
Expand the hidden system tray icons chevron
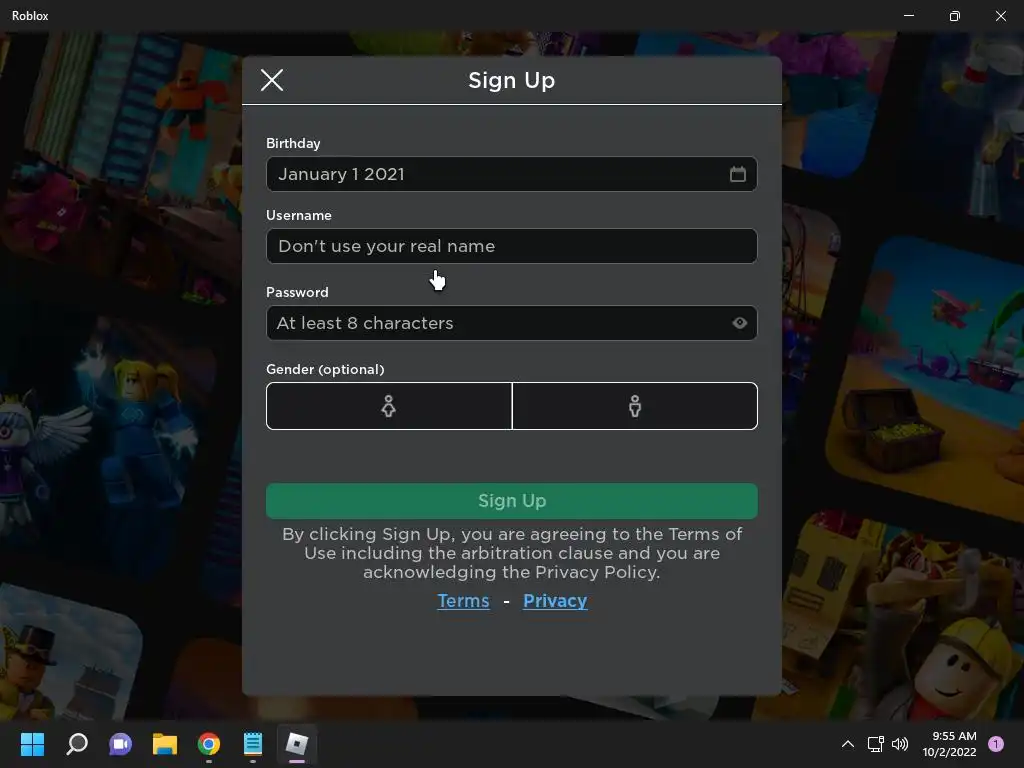[848, 744]
